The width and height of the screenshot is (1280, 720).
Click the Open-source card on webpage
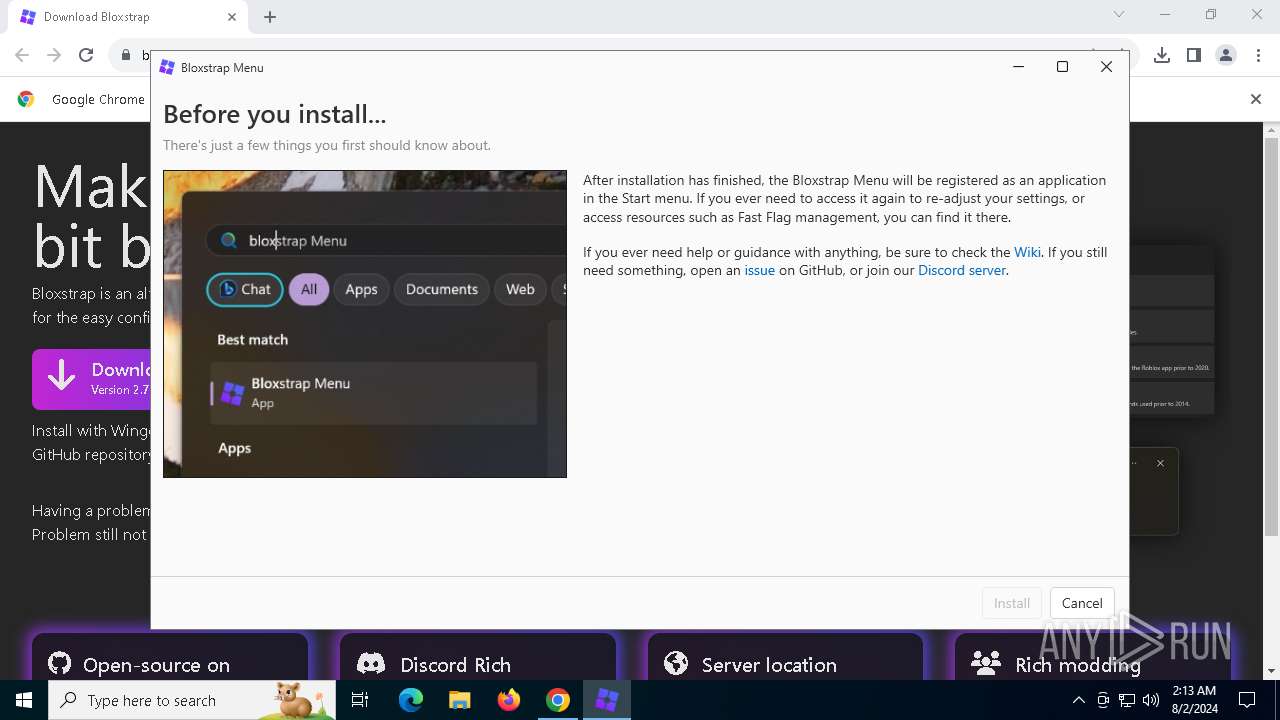pyautogui.click(x=170, y=657)
